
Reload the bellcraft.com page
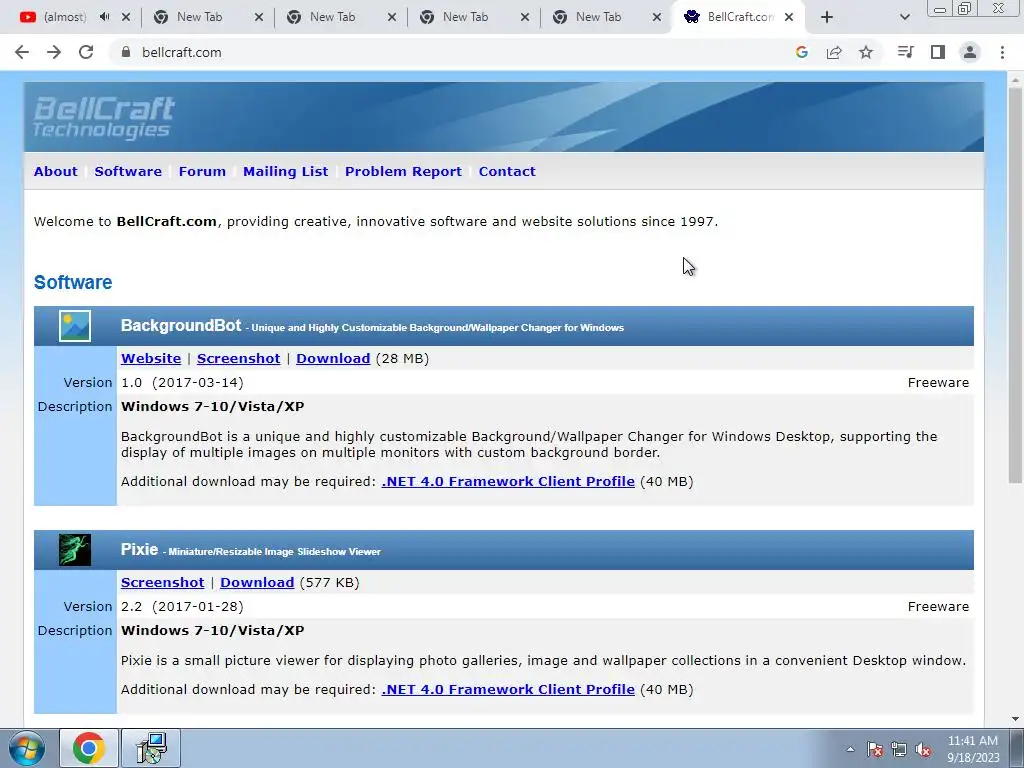coord(86,52)
